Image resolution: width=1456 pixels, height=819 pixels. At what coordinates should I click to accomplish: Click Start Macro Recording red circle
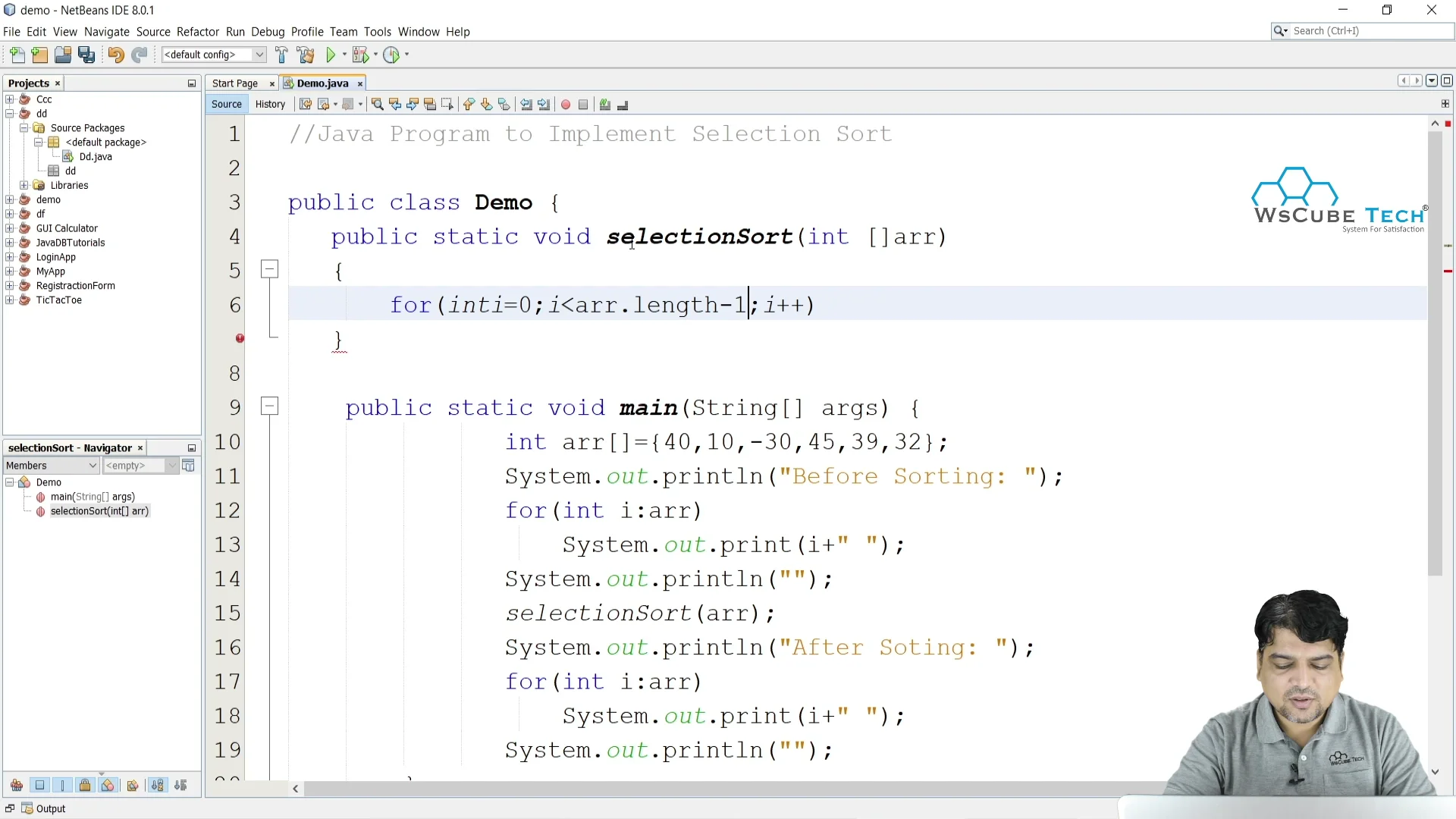click(x=566, y=105)
